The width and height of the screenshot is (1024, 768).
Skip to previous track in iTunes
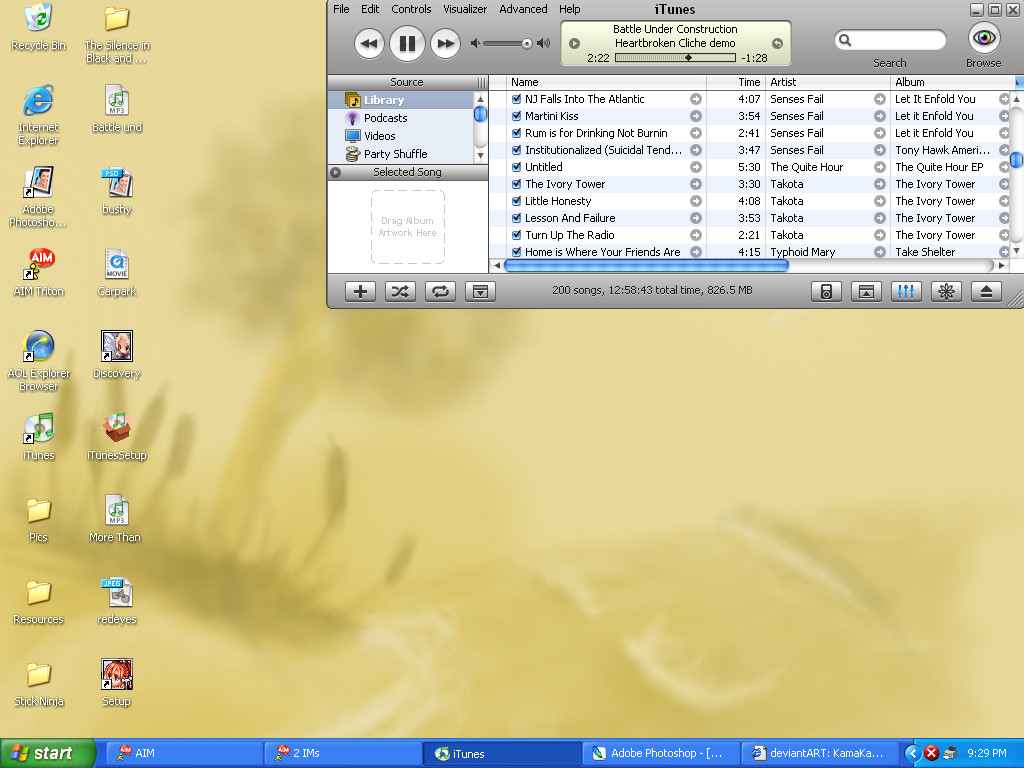(369, 44)
